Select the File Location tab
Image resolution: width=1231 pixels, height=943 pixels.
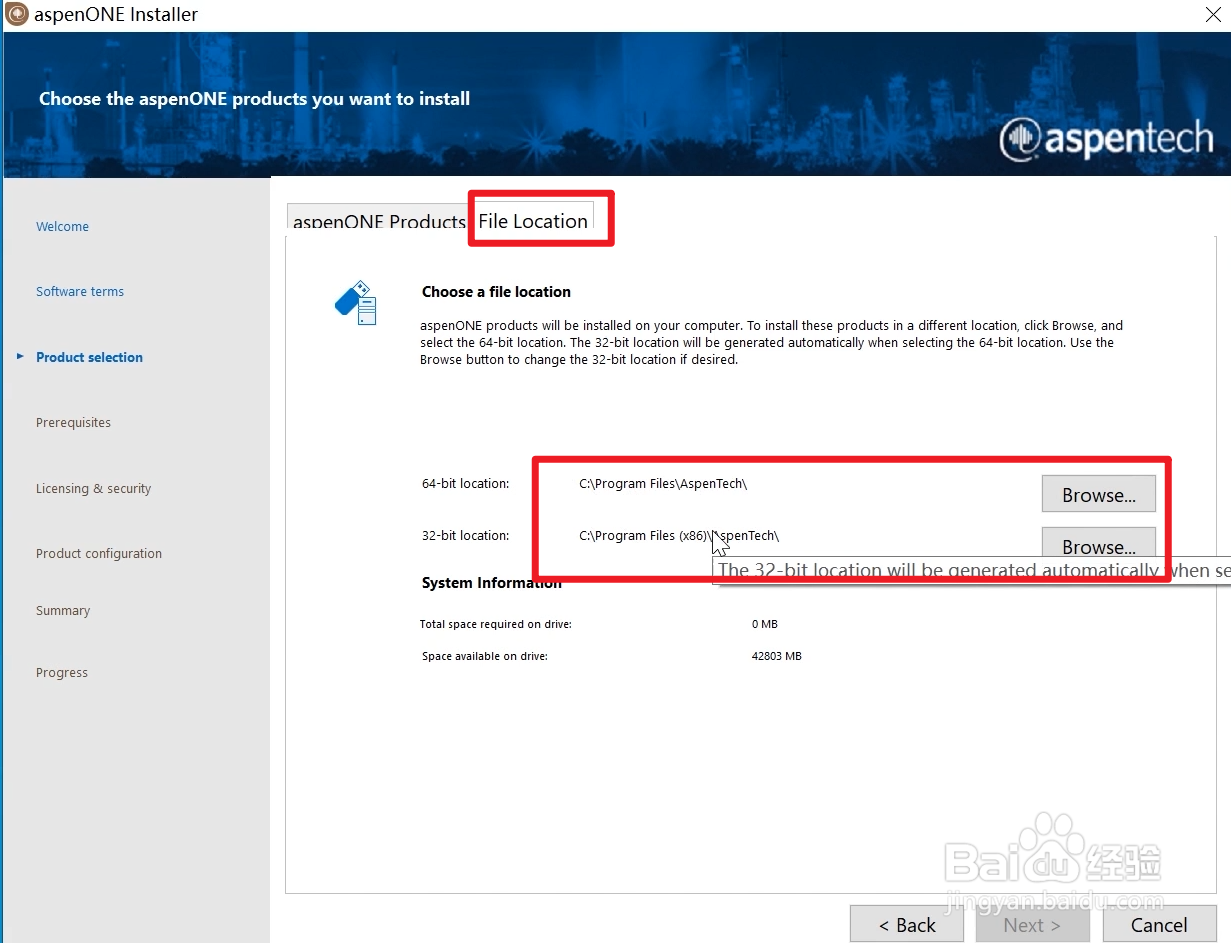[533, 220]
